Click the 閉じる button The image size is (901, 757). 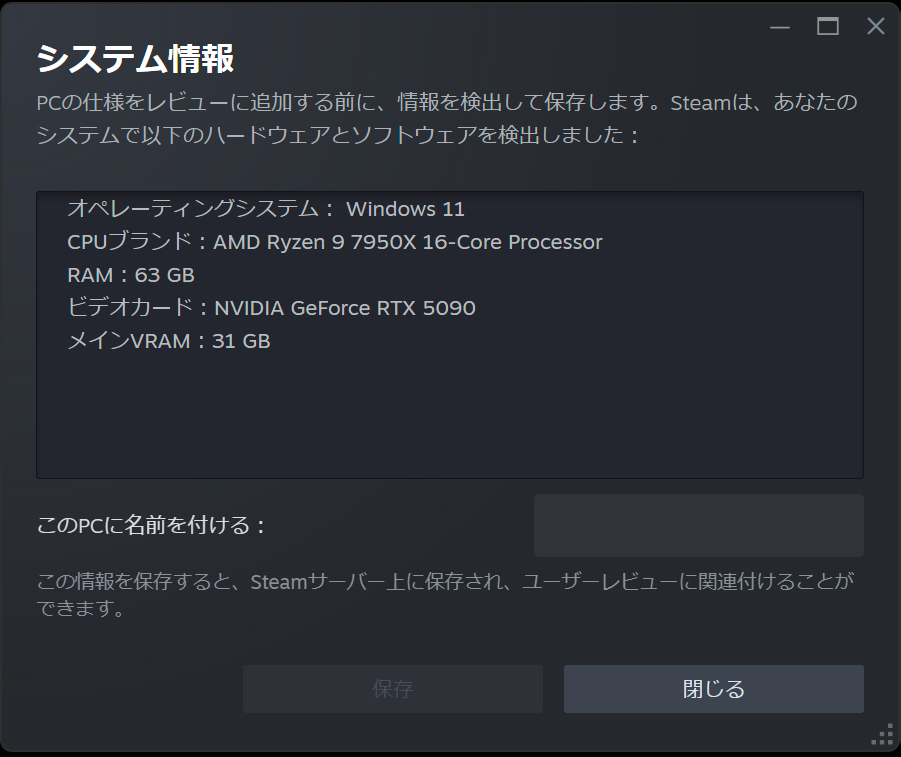(713, 689)
